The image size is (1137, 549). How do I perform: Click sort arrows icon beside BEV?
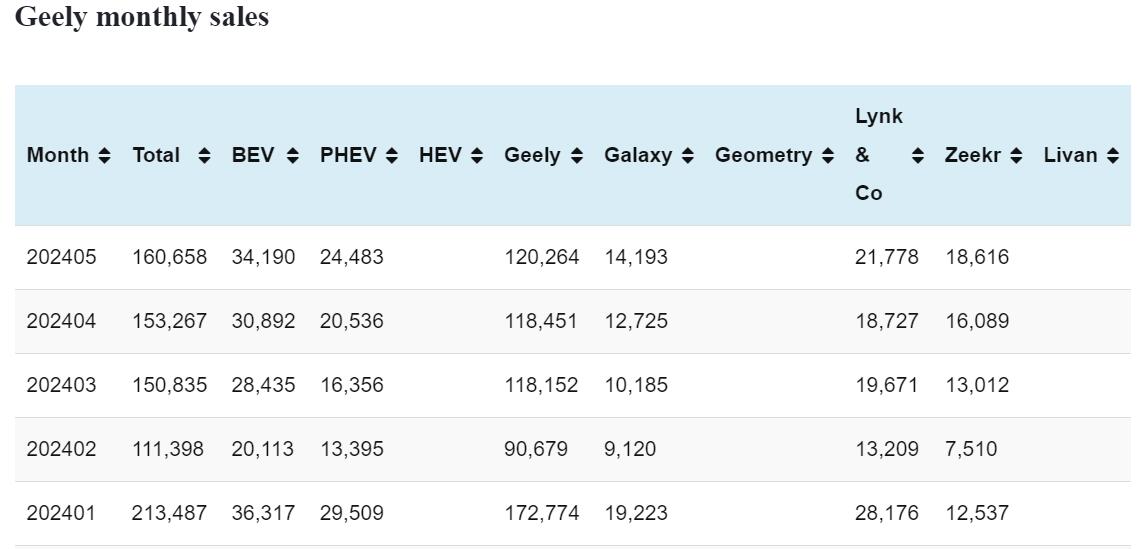[292, 156]
